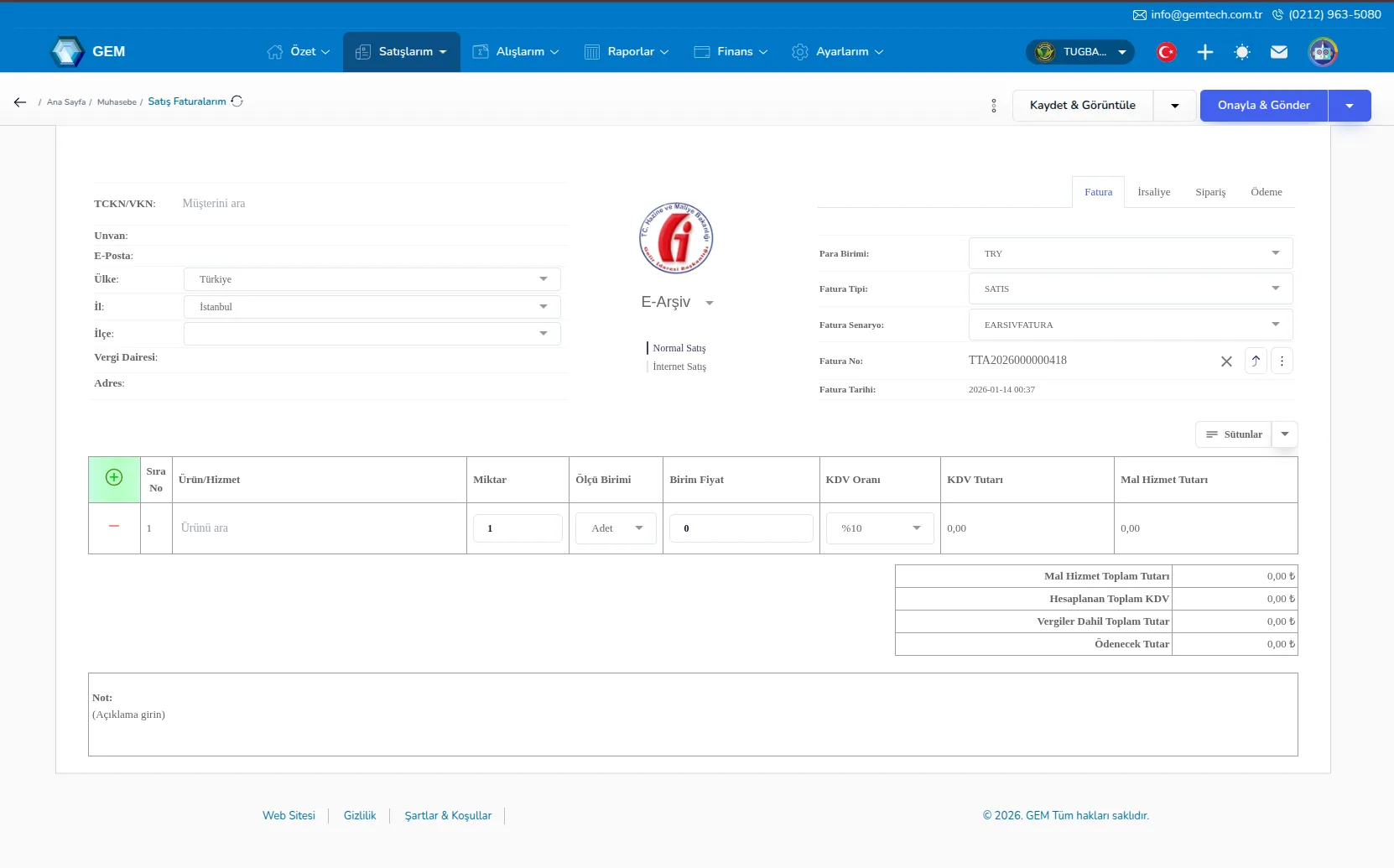Open Fatura Tipi dropdown showing SATIS
This screenshot has height=868, width=1394.
[1131, 288]
